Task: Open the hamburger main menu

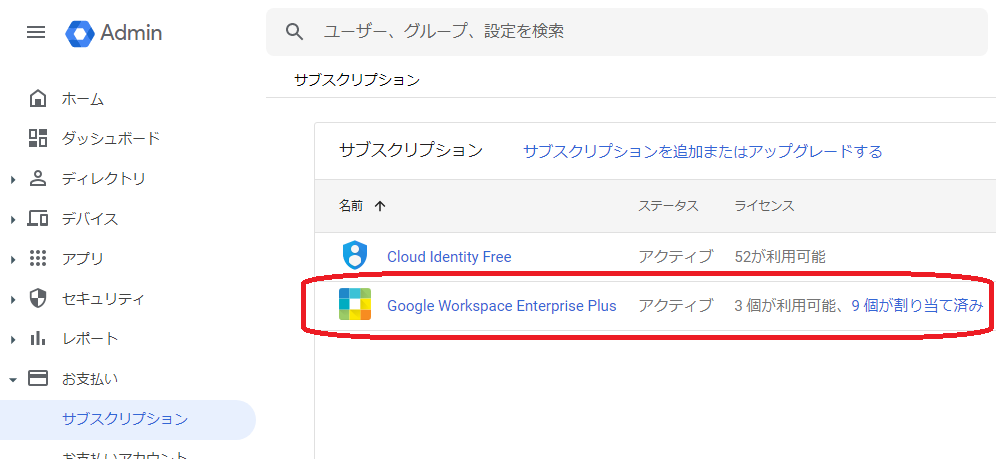Action: 36,32
